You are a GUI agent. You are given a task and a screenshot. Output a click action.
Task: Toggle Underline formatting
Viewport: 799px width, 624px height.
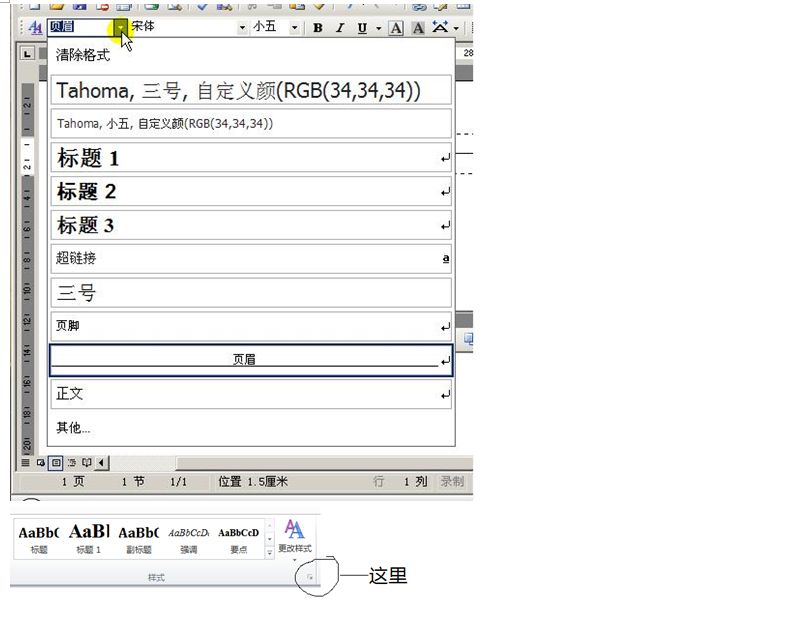(x=362, y=28)
